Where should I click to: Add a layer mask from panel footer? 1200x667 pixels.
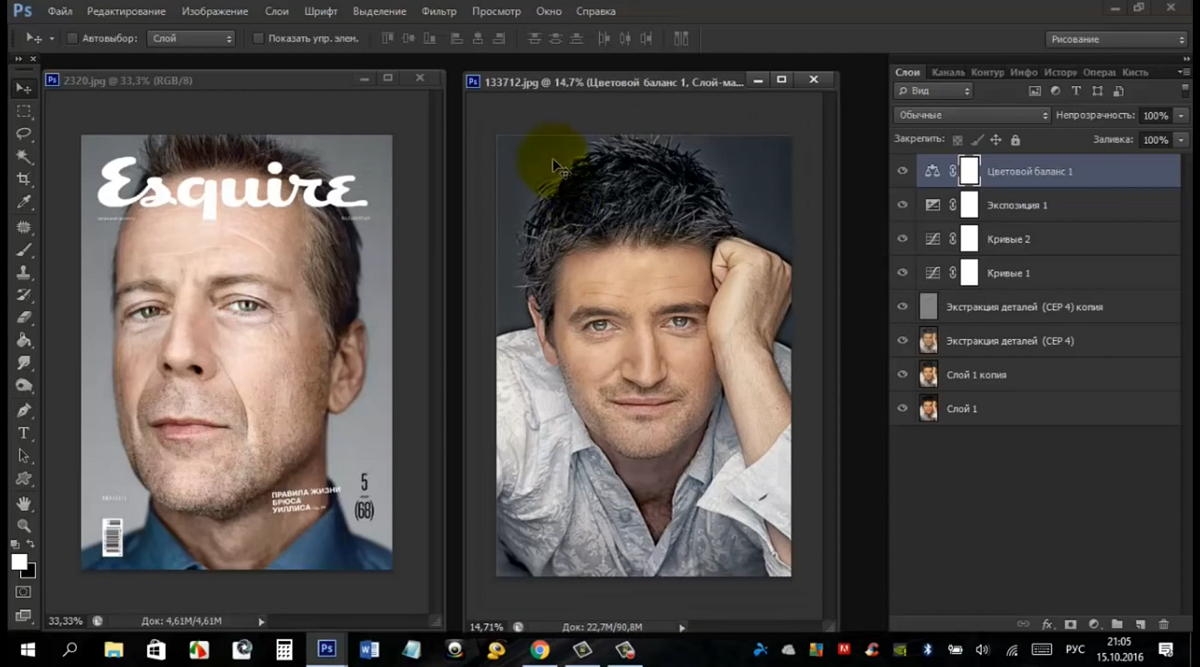click(x=1070, y=624)
